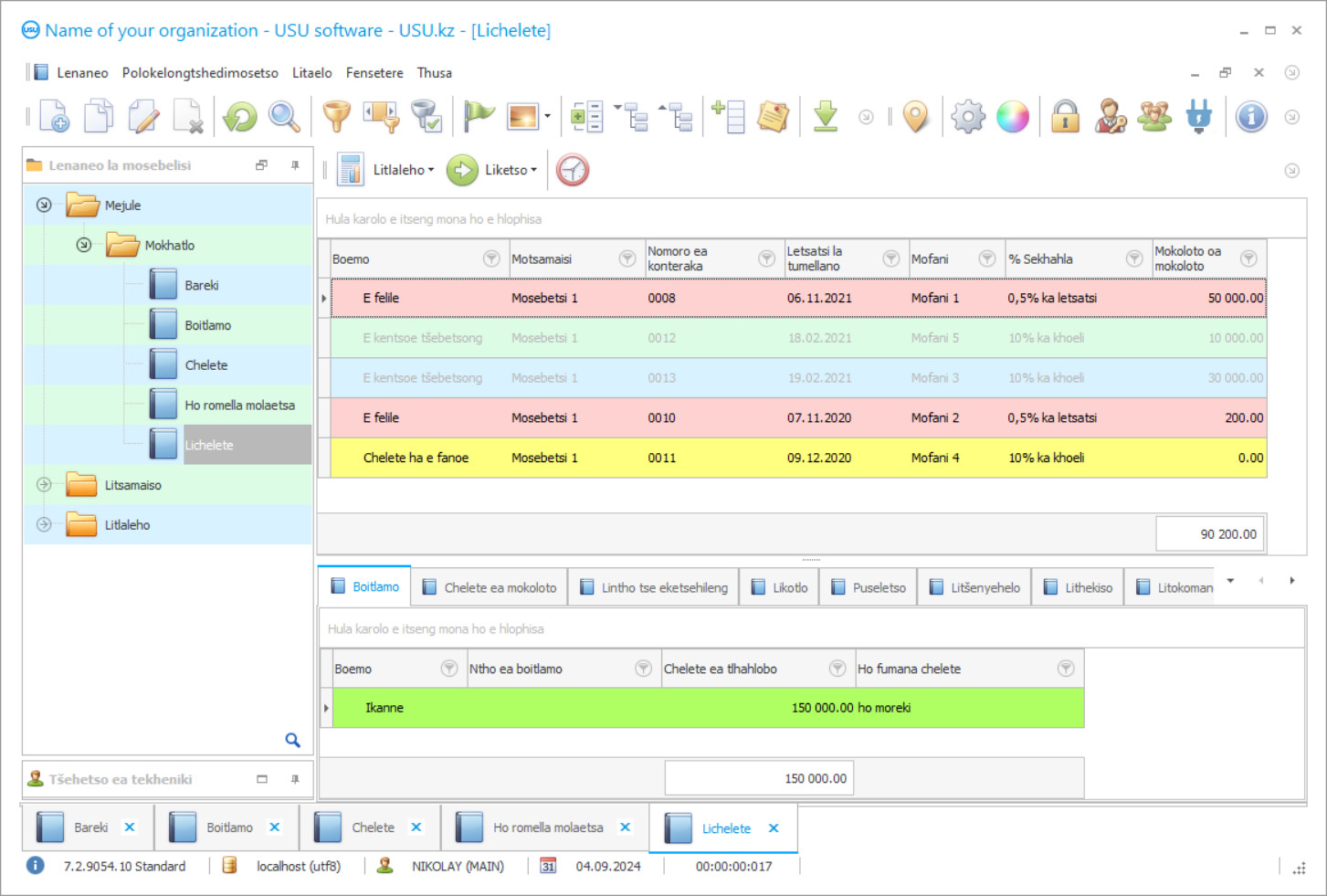Open the Litlaleho dropdown
Viewport: 1327px width, 896px height.
[403, 170]
